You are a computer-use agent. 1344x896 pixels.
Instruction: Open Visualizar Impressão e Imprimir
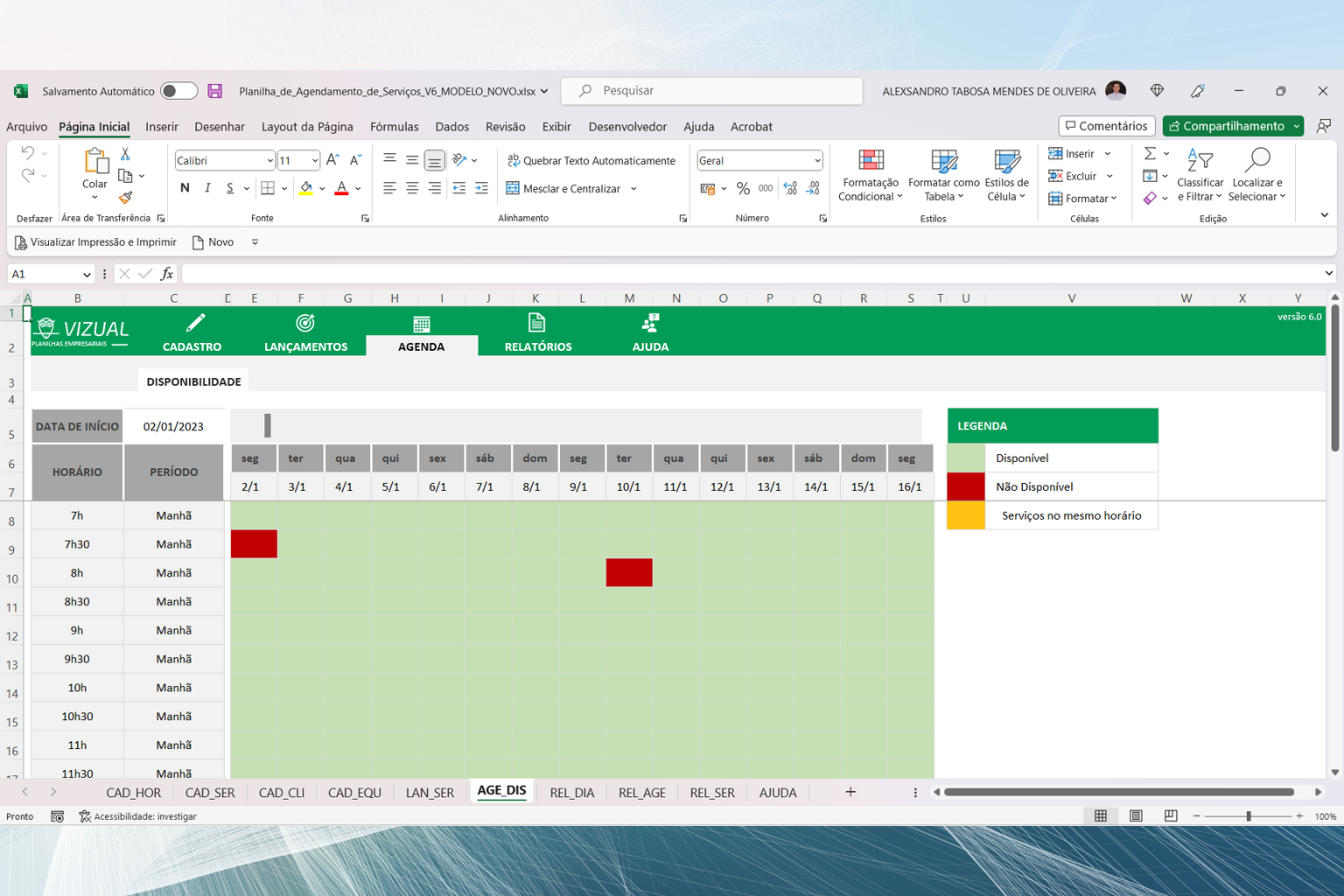tap(96, 241)
